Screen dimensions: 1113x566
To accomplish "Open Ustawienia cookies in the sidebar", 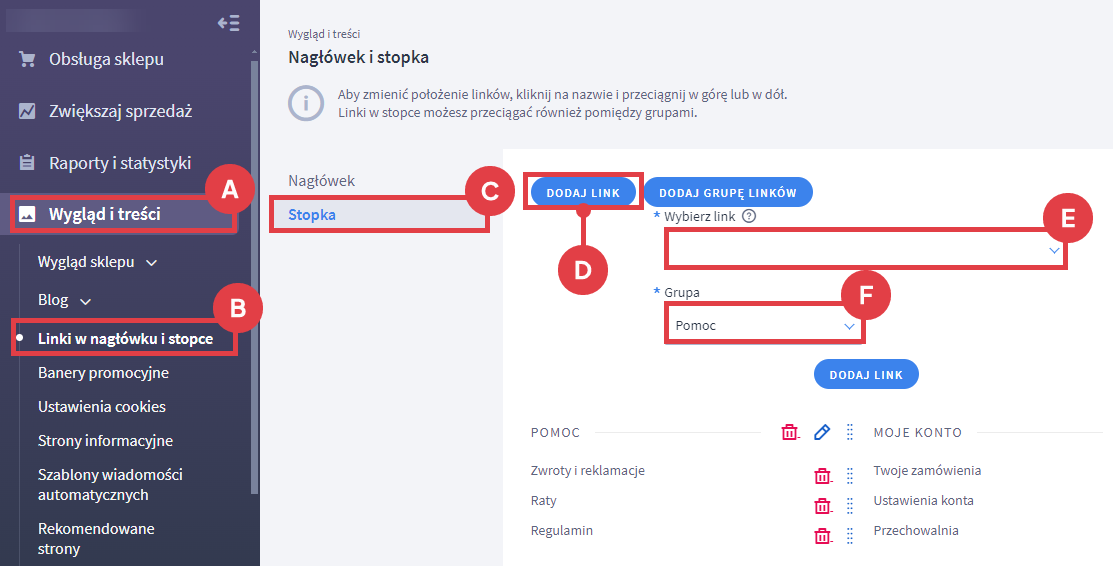I will (102, 407).
